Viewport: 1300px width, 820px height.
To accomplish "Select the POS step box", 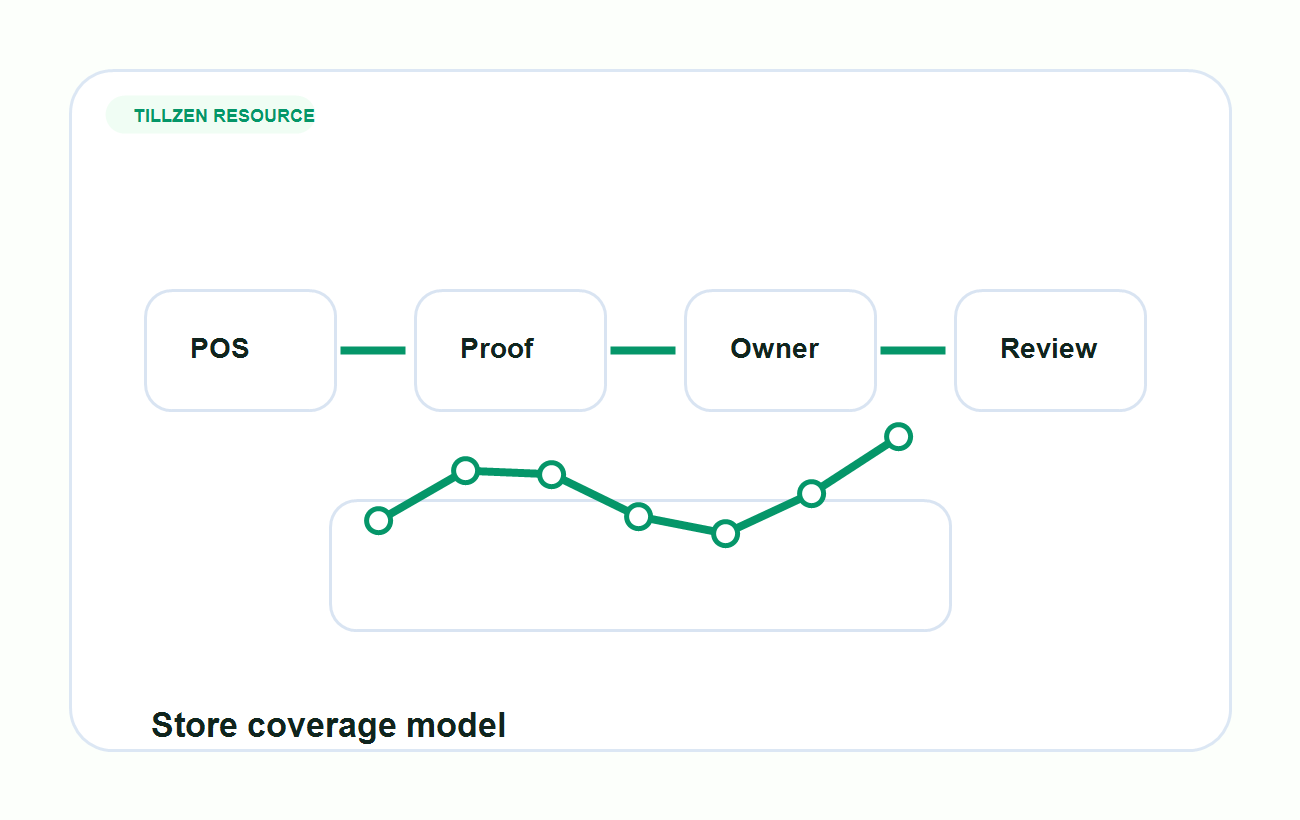I will coord(240,350).
